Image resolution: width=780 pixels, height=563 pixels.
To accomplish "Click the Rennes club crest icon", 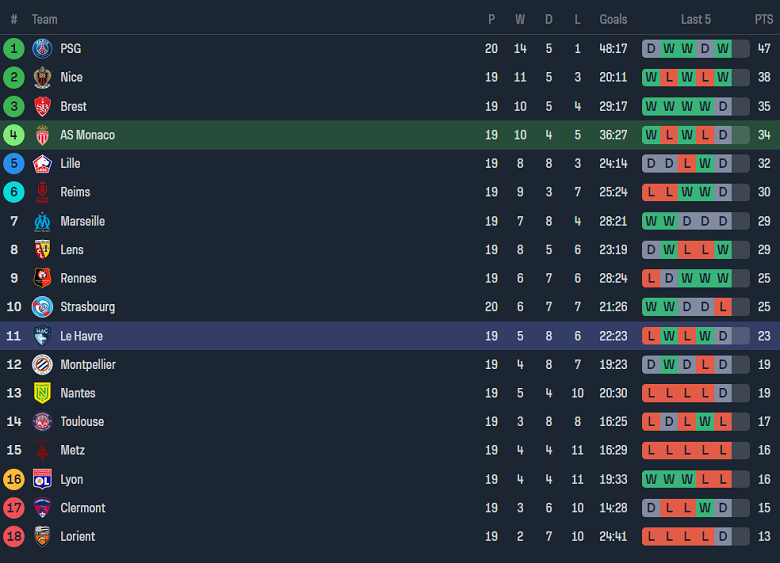I will pos(42,279).
